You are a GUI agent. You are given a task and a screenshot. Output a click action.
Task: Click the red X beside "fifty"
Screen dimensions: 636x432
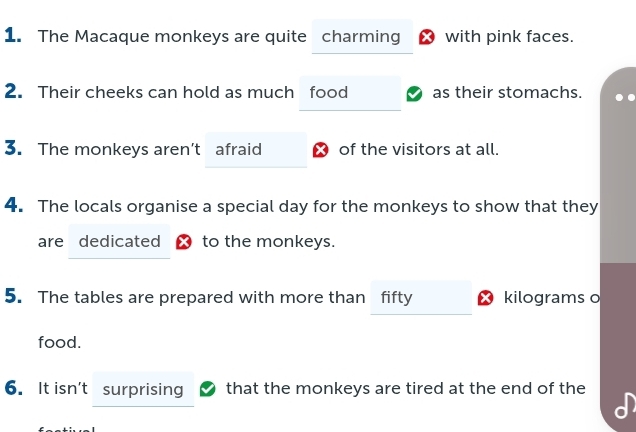(486, 298)
